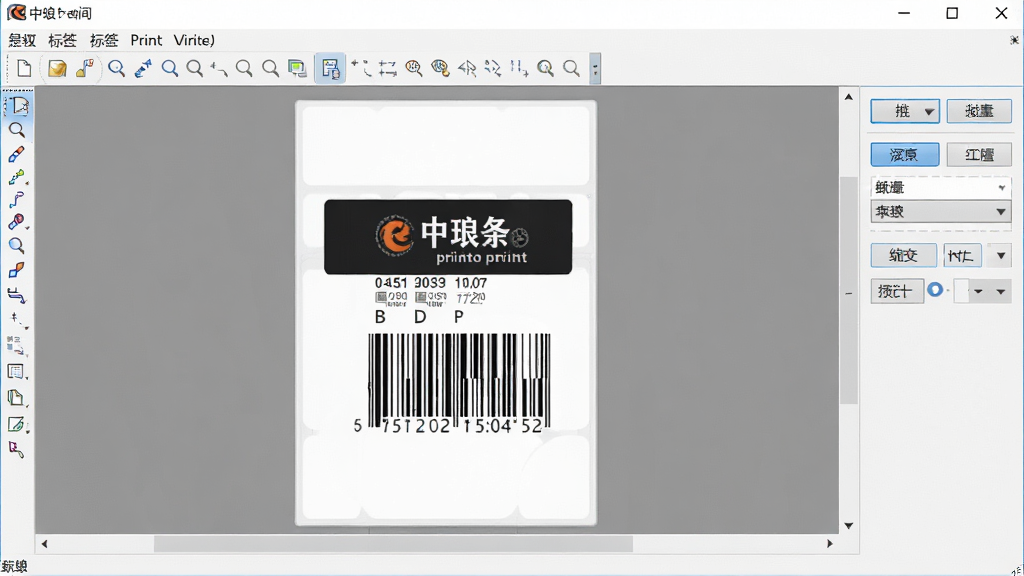Open the first menu in the menu bar
Viewport: 1024px width, 576px height.
22,40
